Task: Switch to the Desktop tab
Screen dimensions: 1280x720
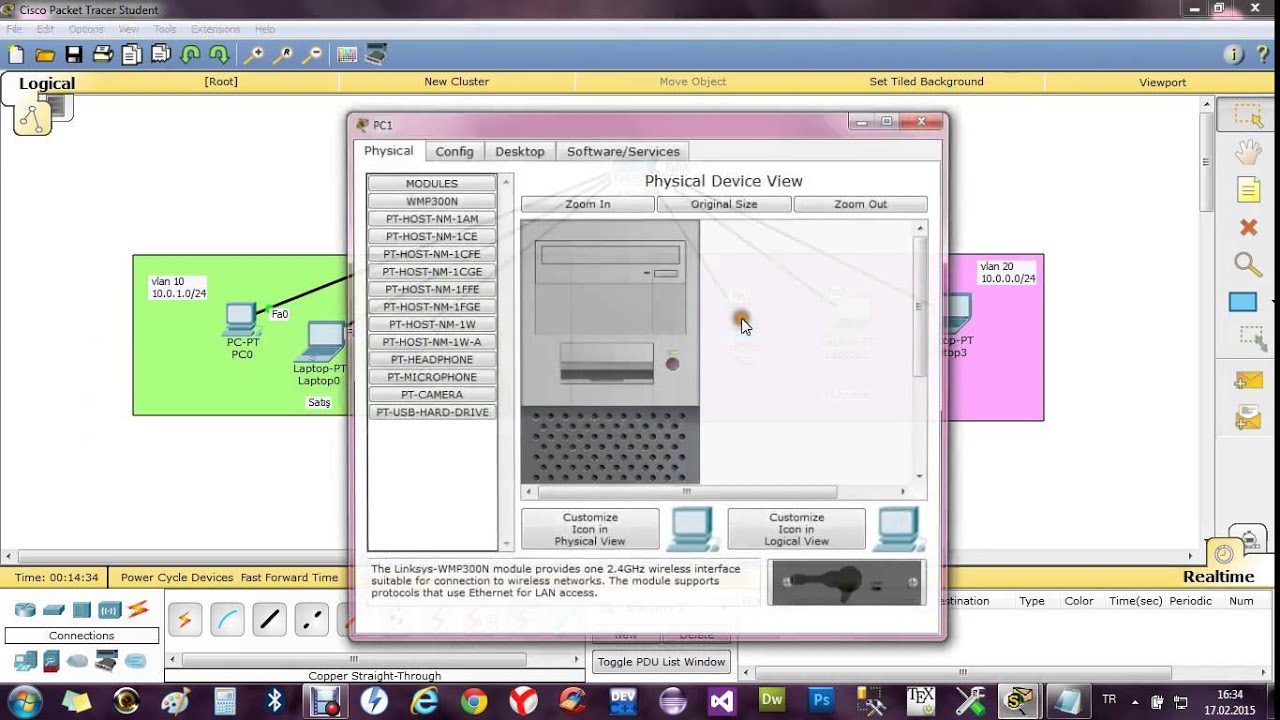Action: 520,151
